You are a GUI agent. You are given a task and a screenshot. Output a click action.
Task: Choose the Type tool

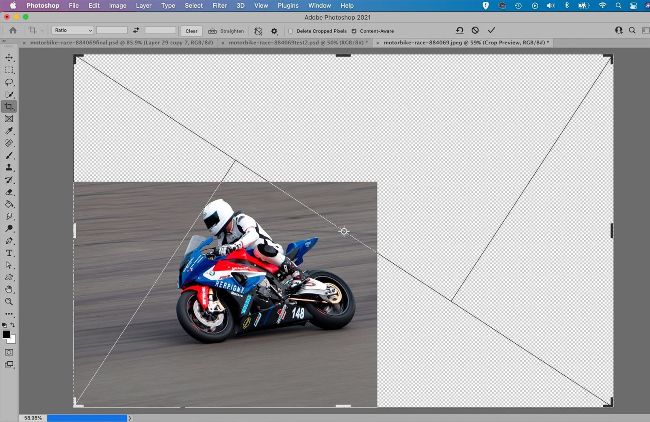click(9, 253)
